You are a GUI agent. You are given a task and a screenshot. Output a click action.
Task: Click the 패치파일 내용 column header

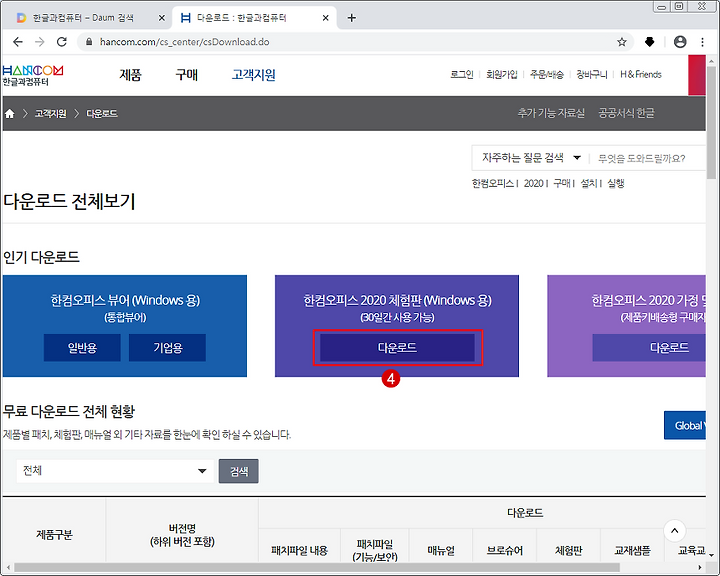click(x=299, y=551)
